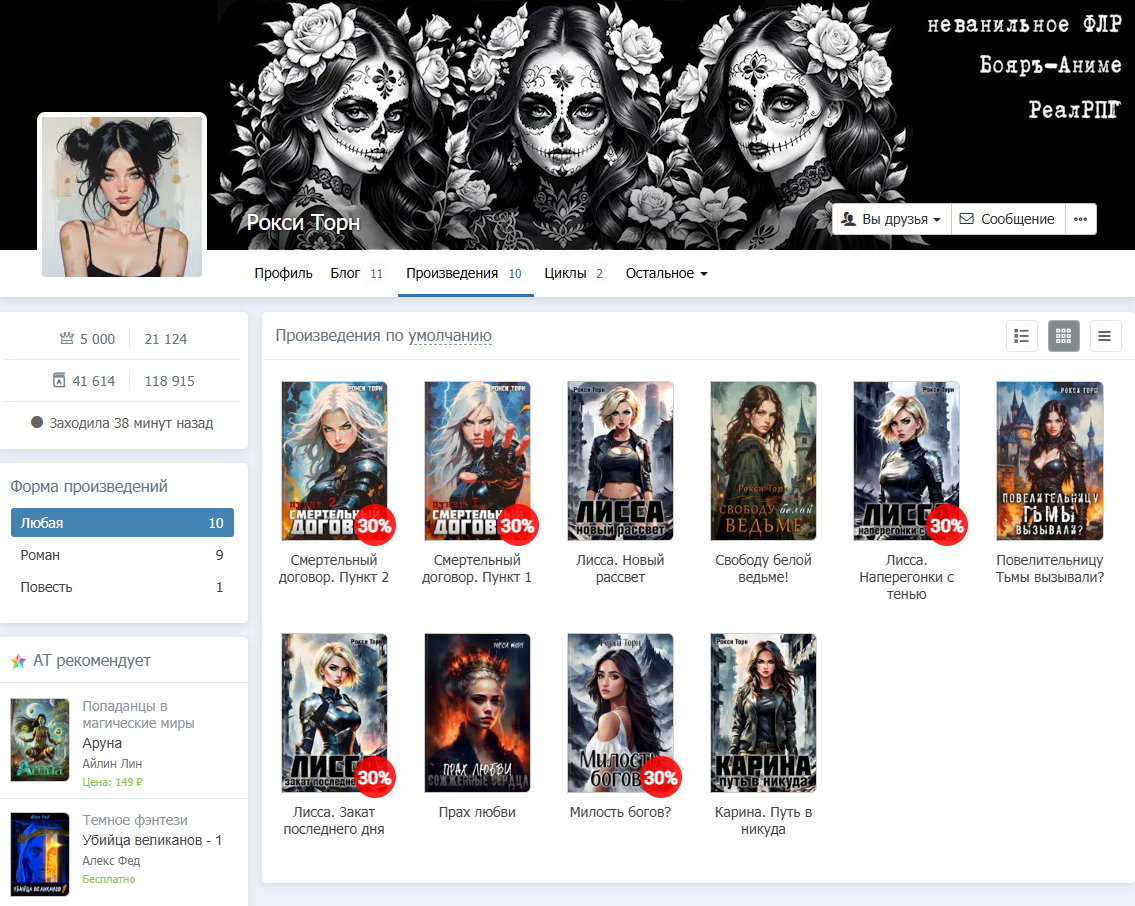Click the 30% badge on Смертельный договор. Пункт 2

pyautogui.click(x=374, y=525)
